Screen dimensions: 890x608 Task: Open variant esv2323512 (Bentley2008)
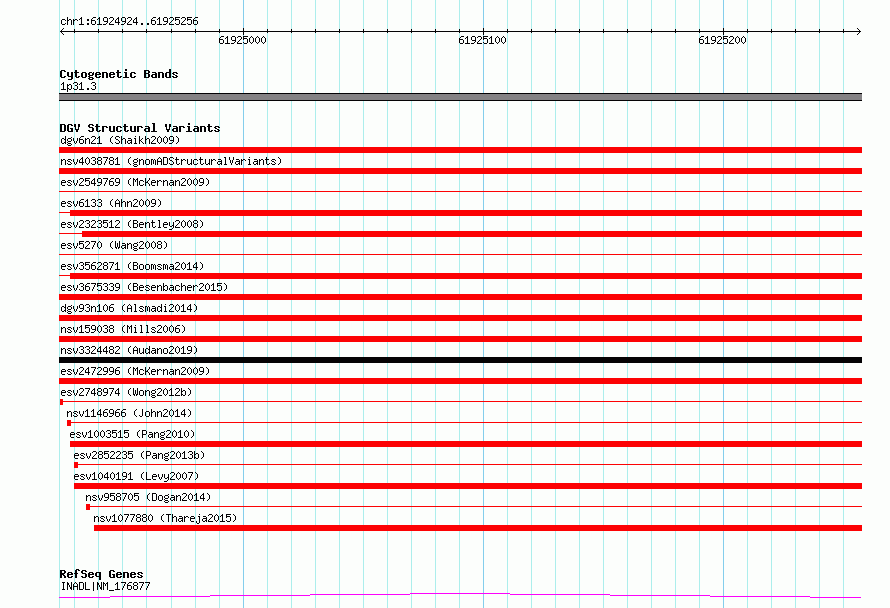coord(132,224)
